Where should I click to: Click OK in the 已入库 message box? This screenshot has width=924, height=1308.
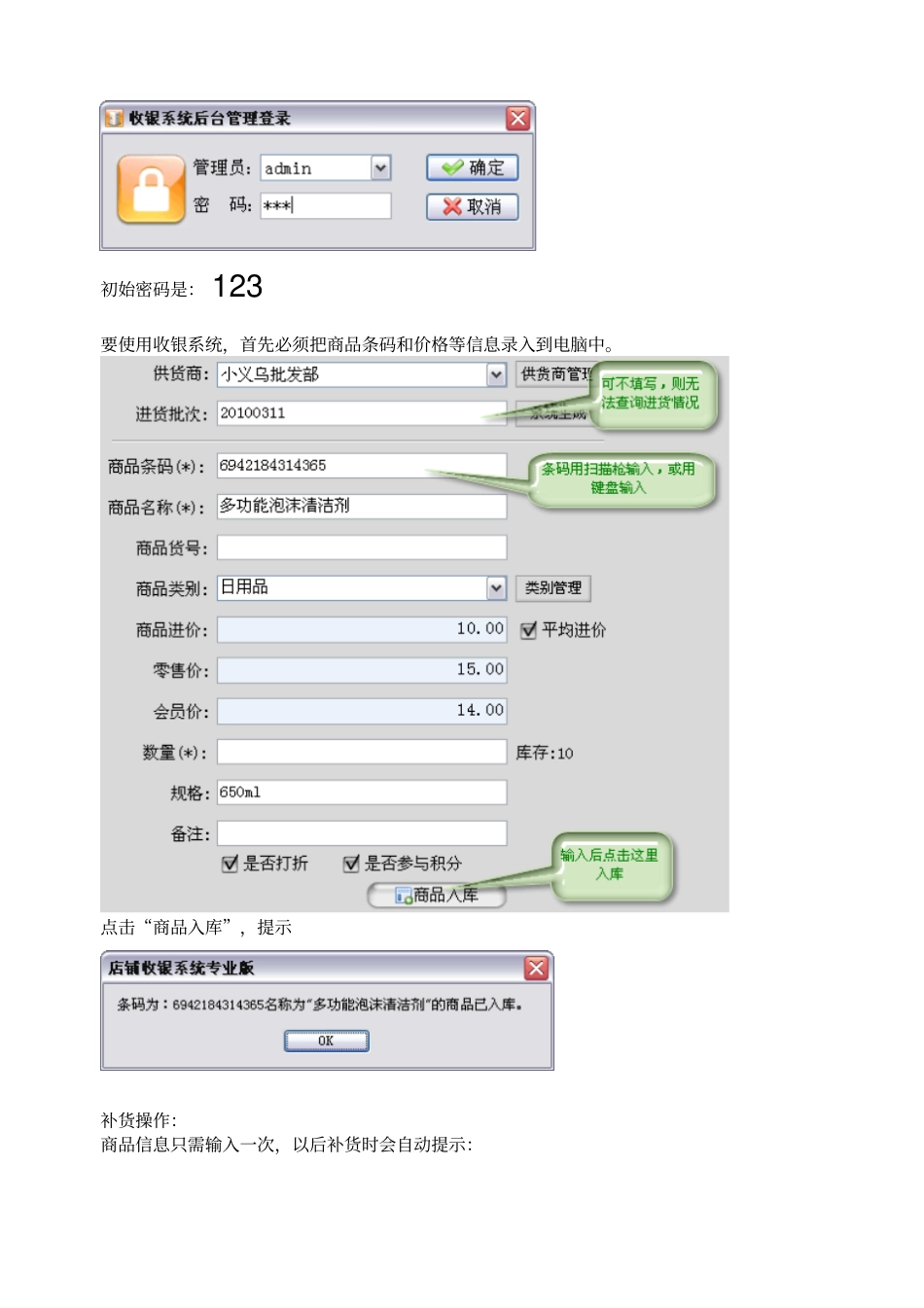pos(327,1041)
